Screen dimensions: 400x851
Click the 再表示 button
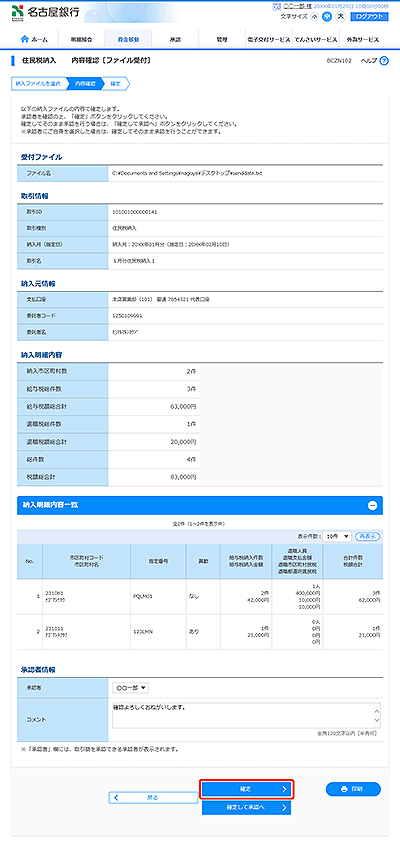pyautogui.click(x=367, y=536)
